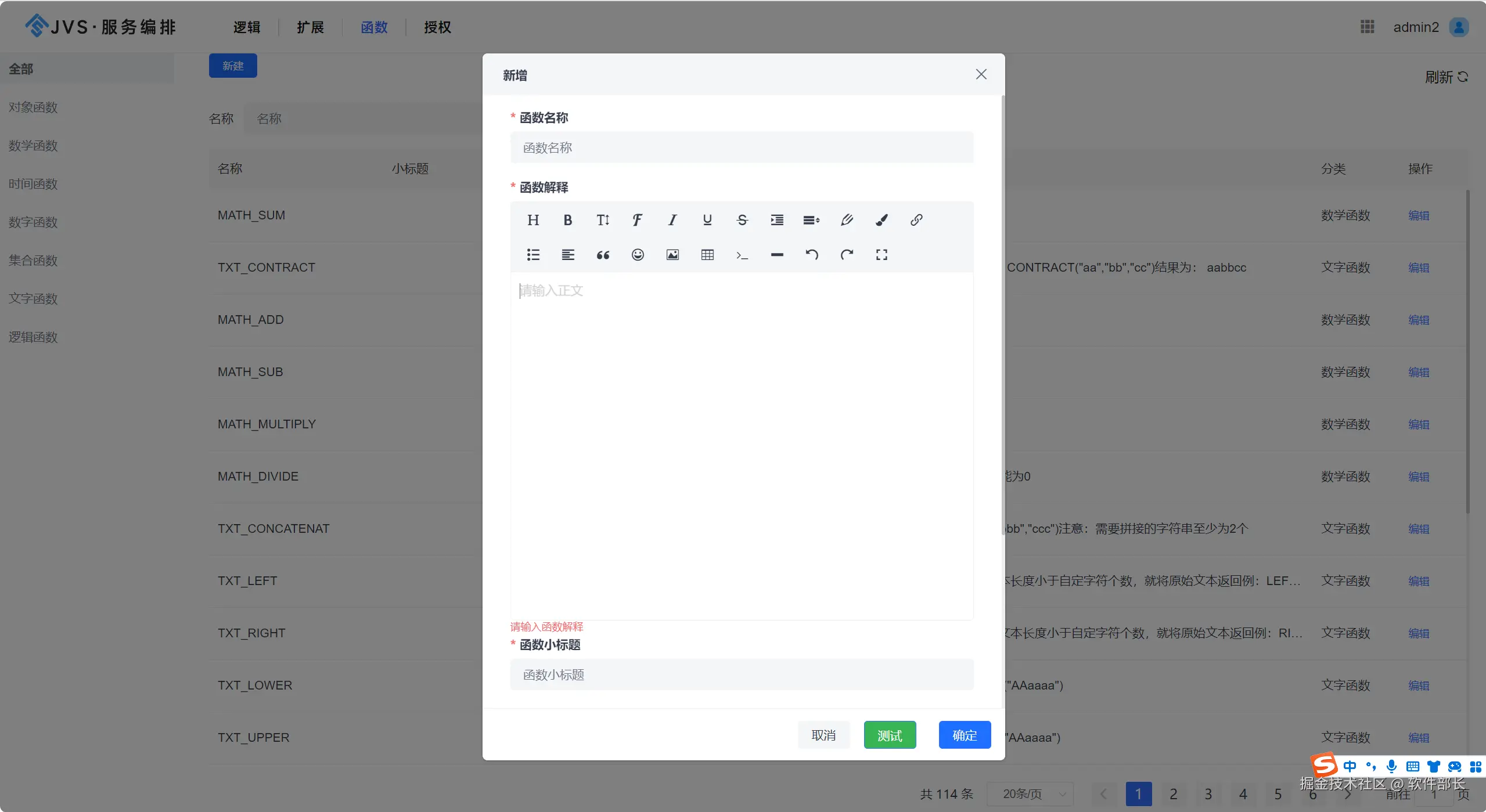Open the emoji picker icon
The width and height of the screenshot is (1486, 812).
click(638, 255)
